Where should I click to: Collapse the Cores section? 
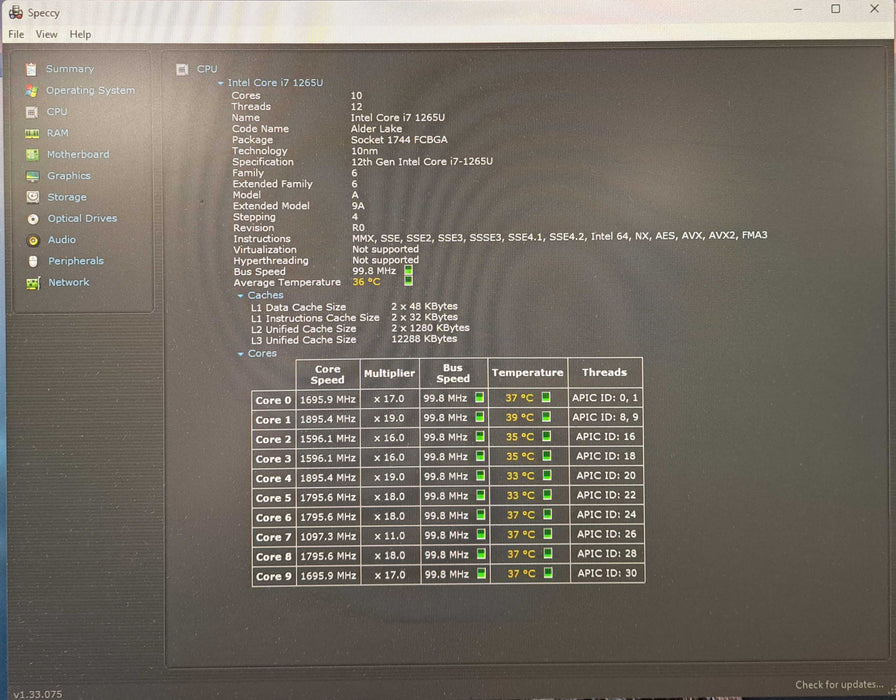[241, 354]
